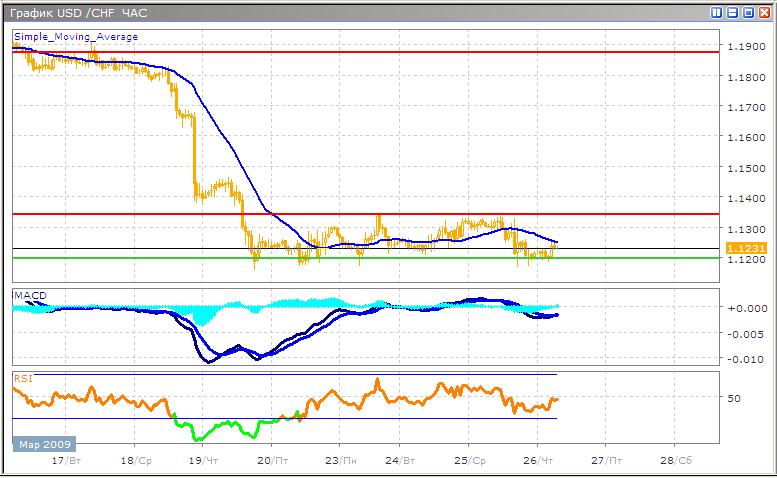Image resolution: width=777 pixels, height=478 pixels.
Task: Click the 1.1231 current price tag
Action: point(744,248)
